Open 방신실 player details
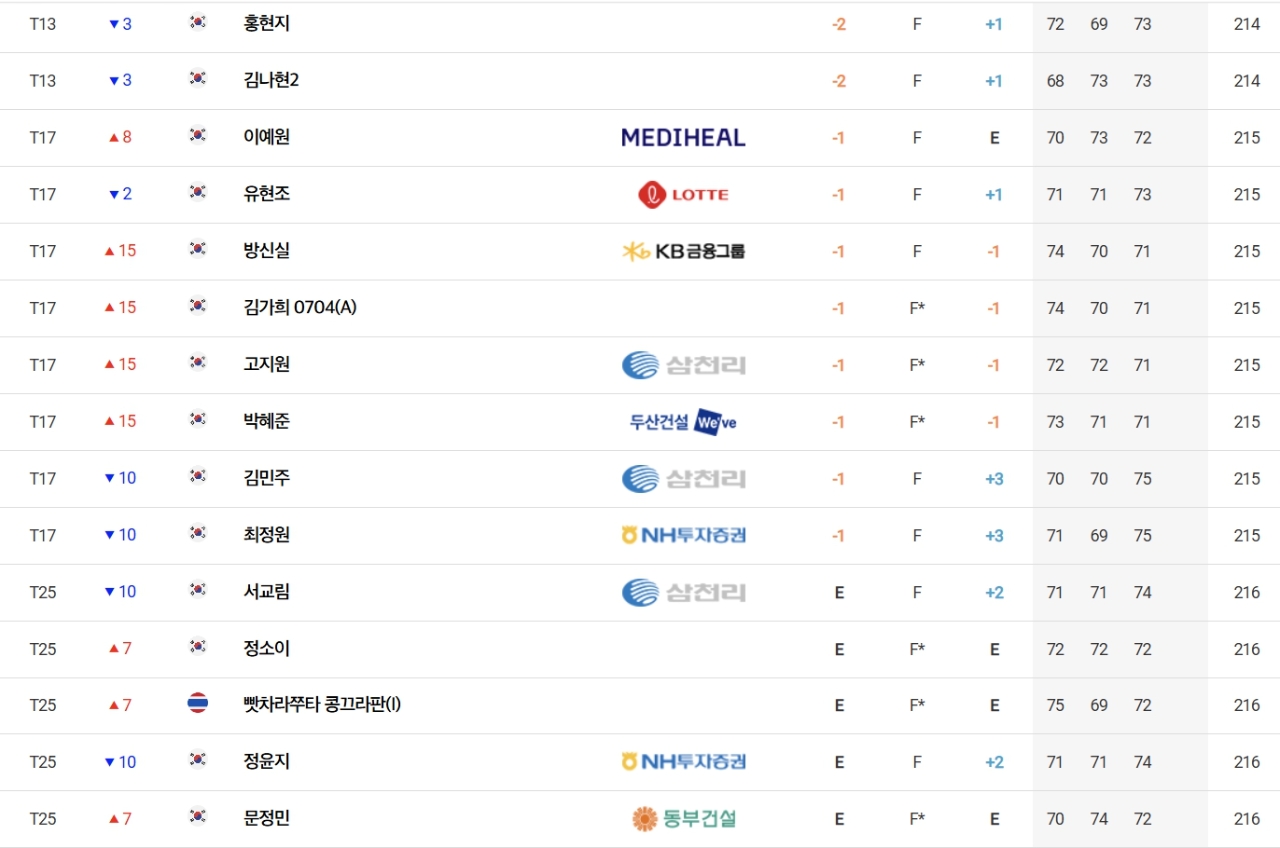 [x=266, y=251]
